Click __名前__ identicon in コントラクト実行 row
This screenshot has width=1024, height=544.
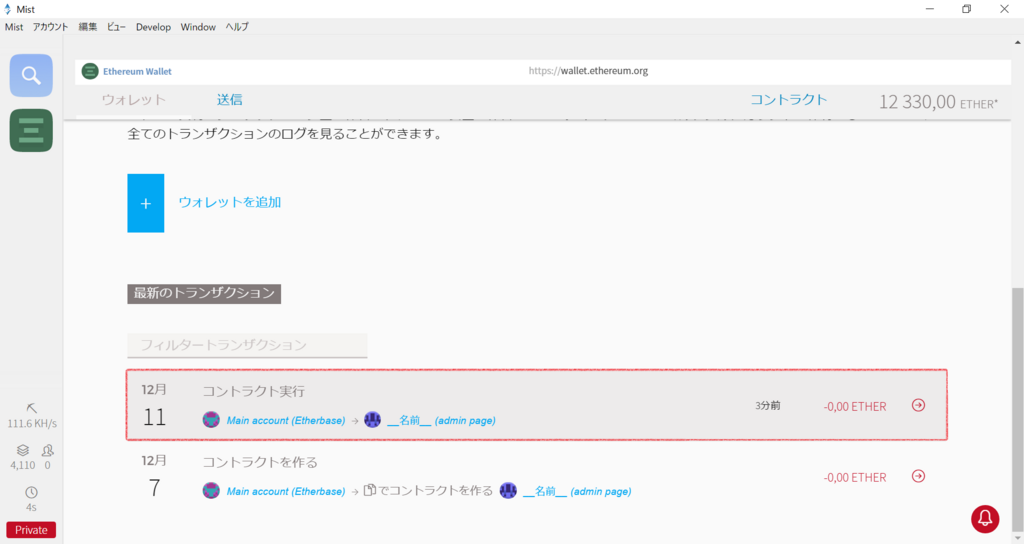[x=372, y=420]
